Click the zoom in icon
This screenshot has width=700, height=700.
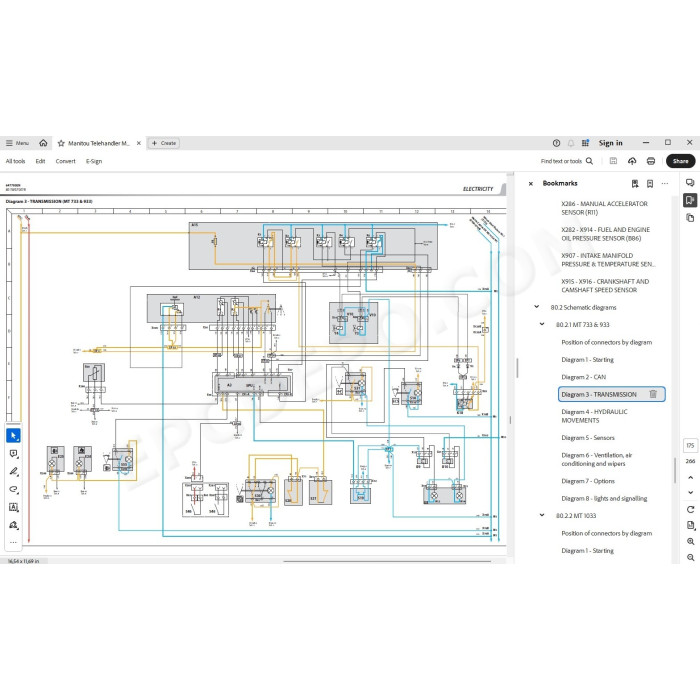(691, 542)
